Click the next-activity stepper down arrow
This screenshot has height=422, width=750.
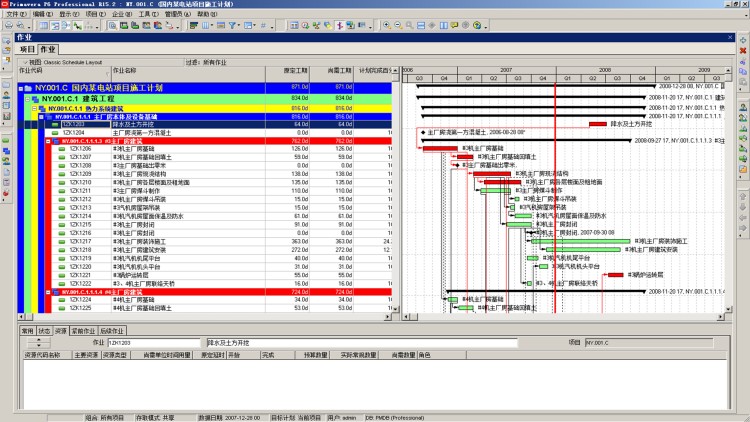tap(39, 345)
